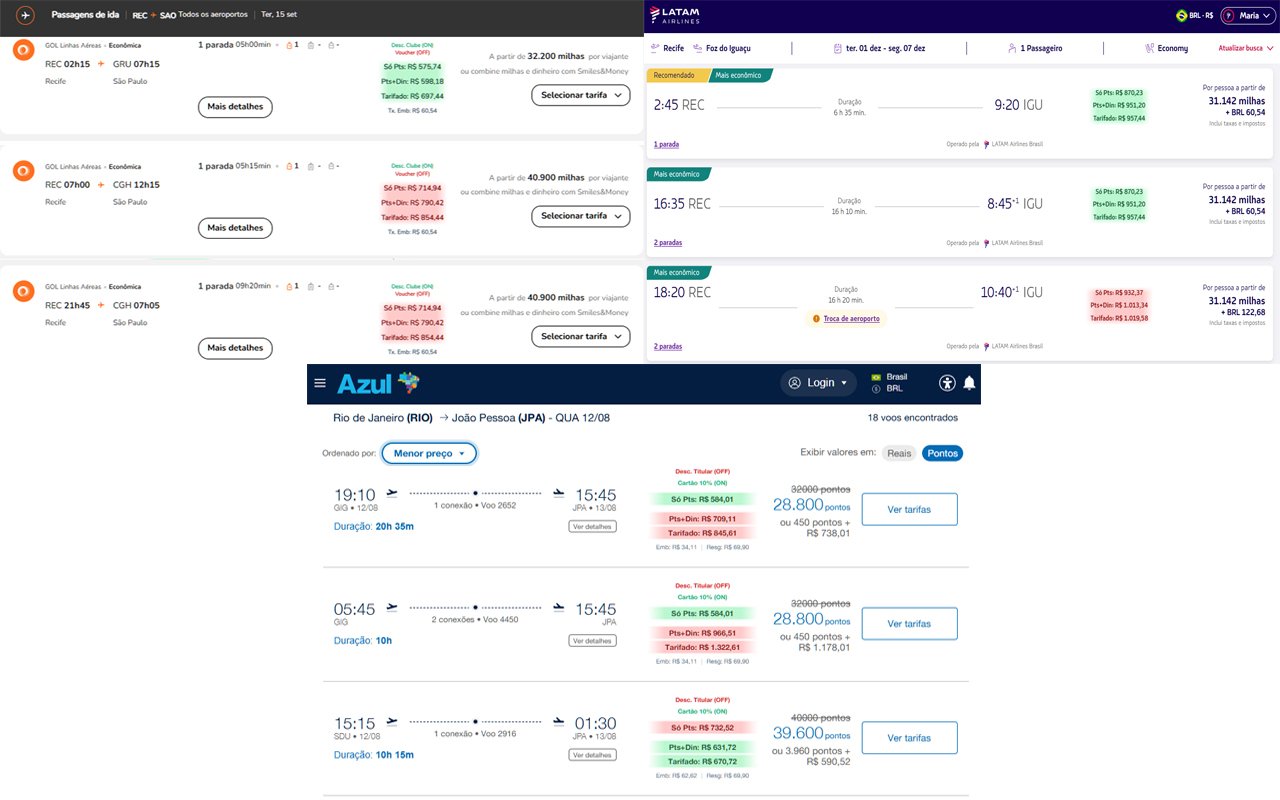This screenshot has width=1280, height=800.
Task: Click Ver detalhes for the 15:15 Azul flight
Action: (592, 755)
